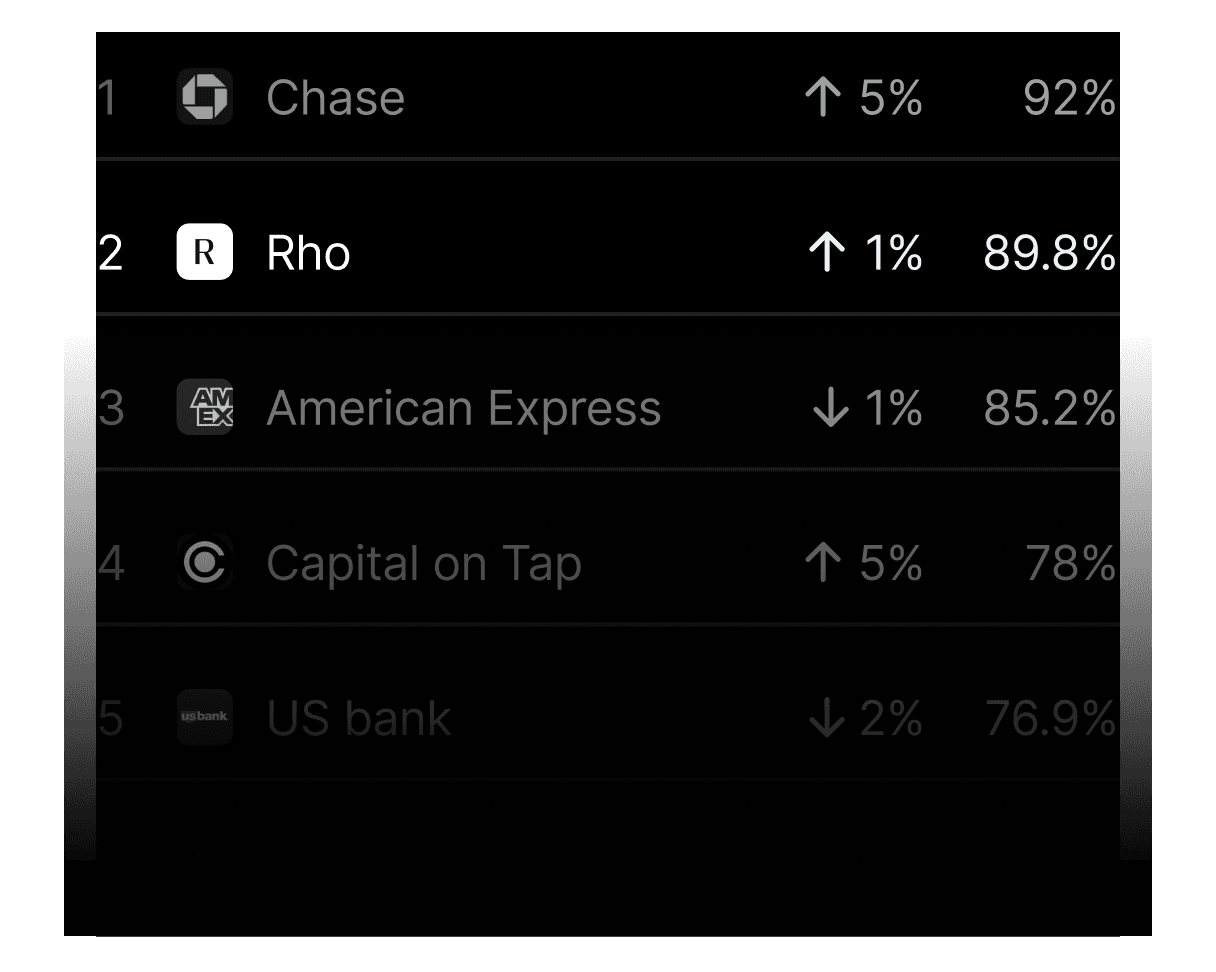This screenshot has width=1216, height=972.
Task: Click the up arrow for Capital on Tap
Action: tap(823, 563)
